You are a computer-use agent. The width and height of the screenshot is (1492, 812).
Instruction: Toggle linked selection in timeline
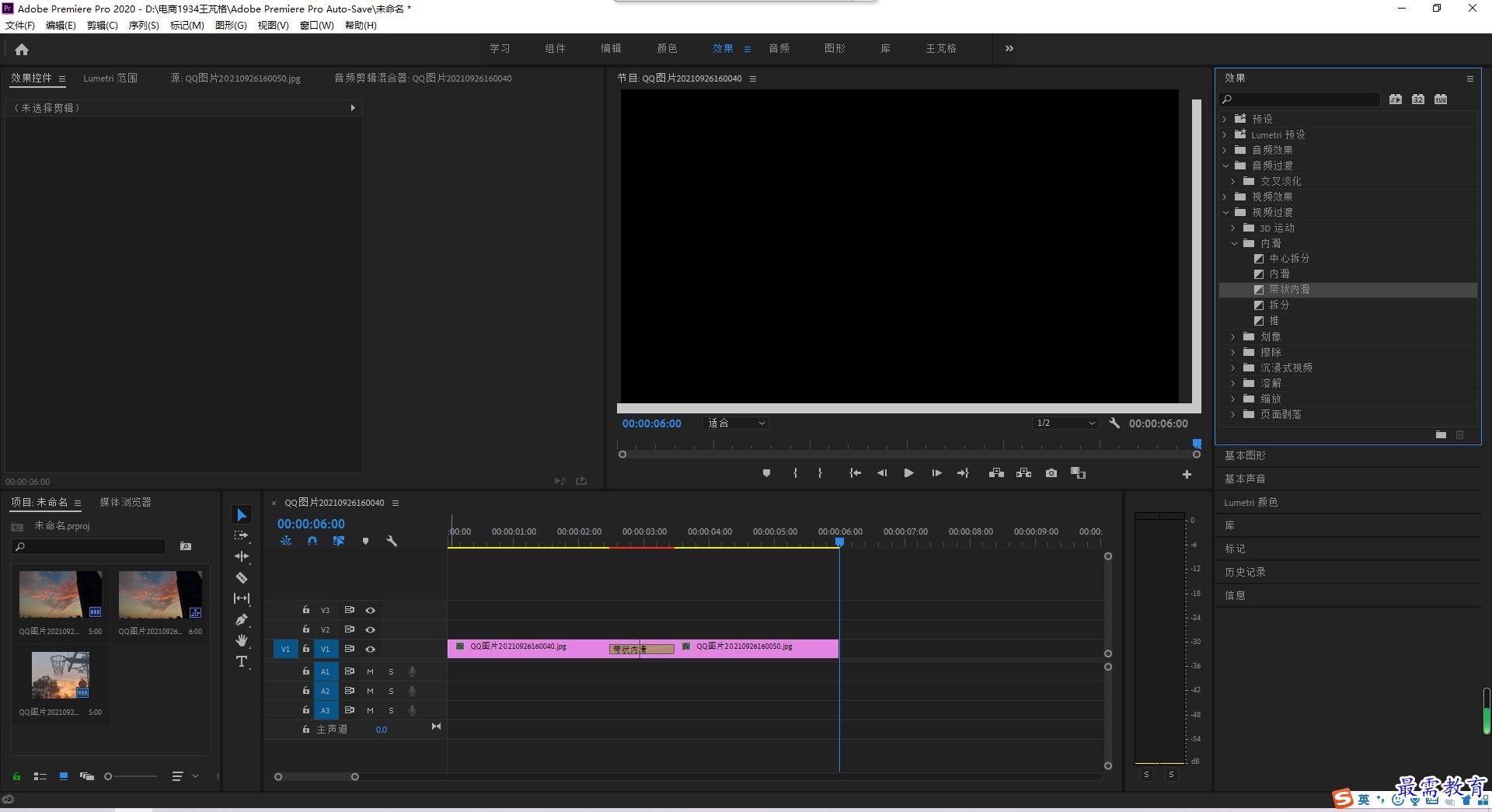click(339, 541)
